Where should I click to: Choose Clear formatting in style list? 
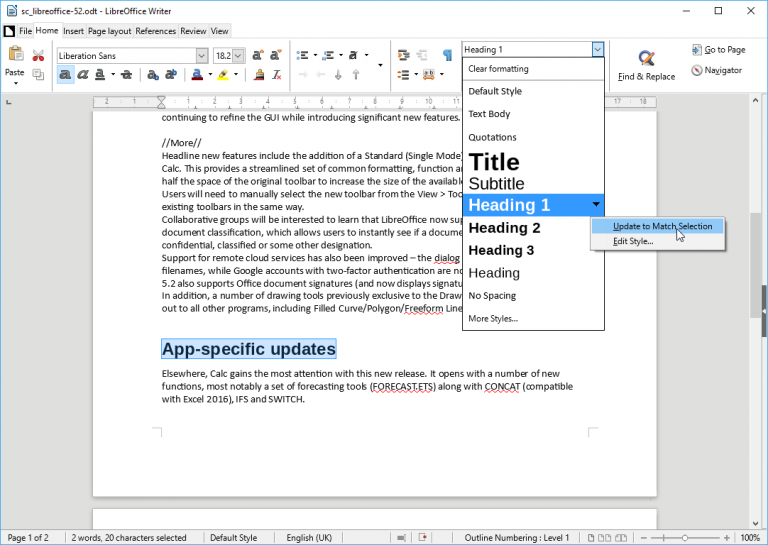coord(498,69)
